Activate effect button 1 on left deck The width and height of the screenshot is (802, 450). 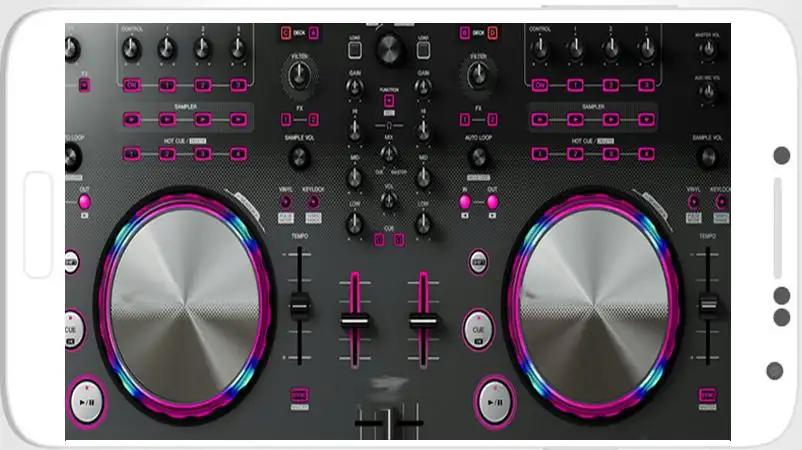click(167, 85)
